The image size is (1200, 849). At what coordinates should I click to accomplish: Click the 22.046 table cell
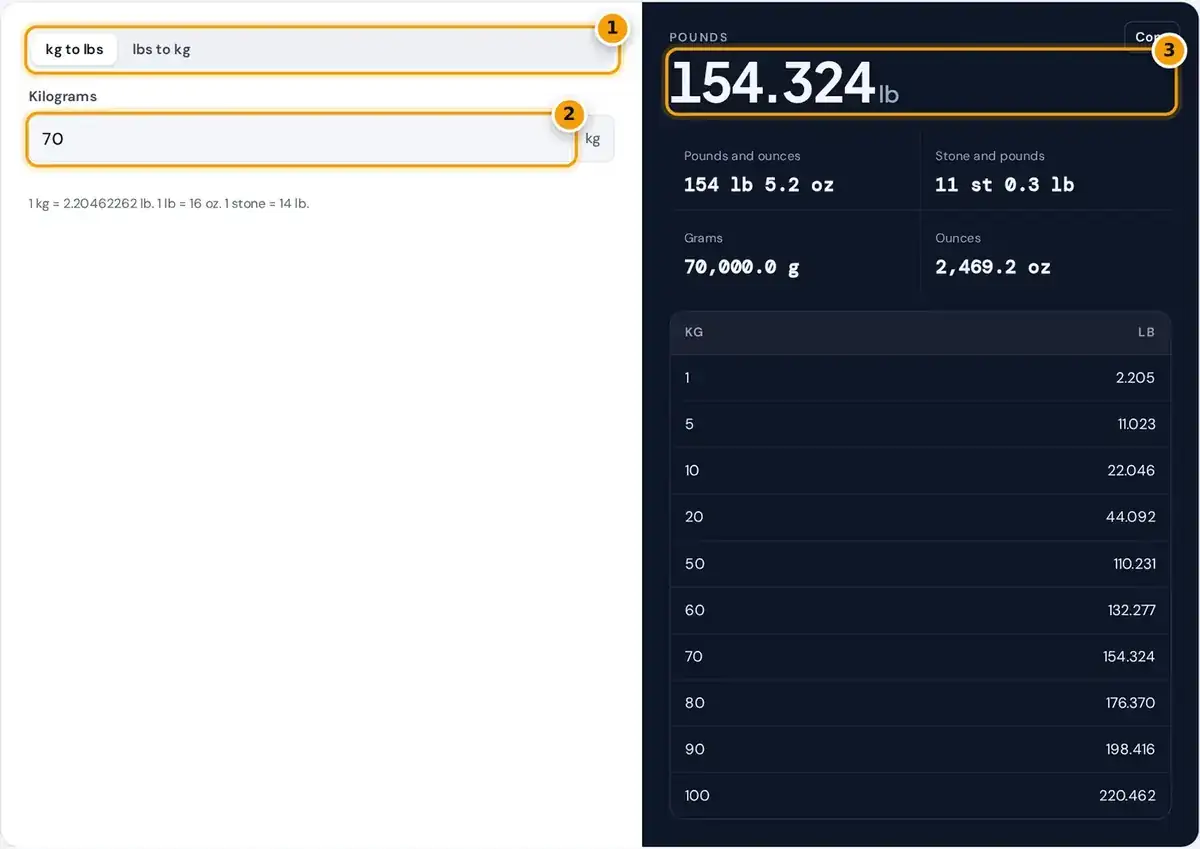1131,470
